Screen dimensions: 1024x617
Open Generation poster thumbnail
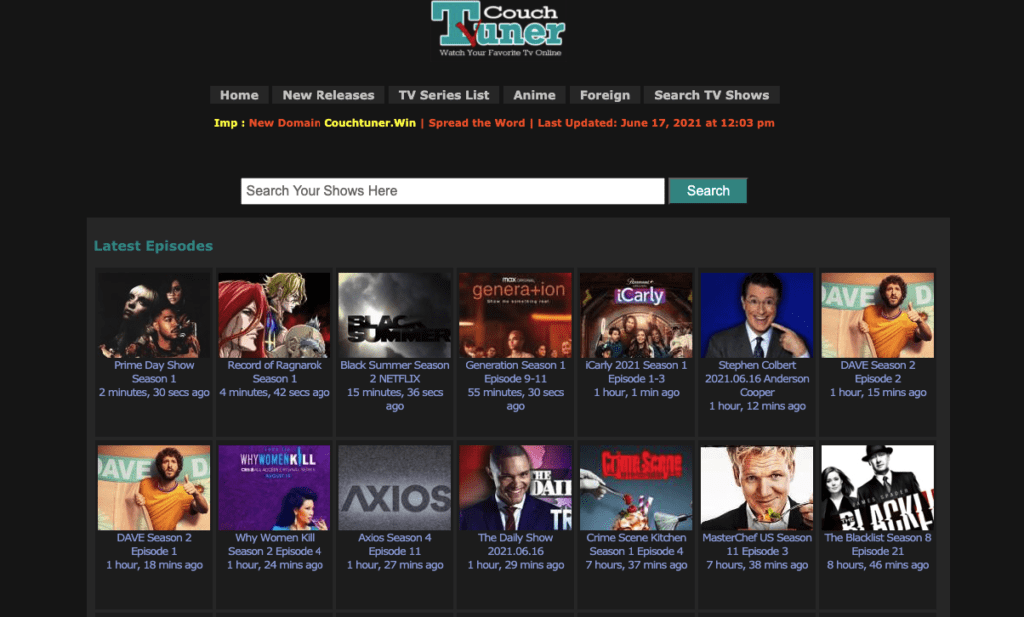click(x=515, y=315)
